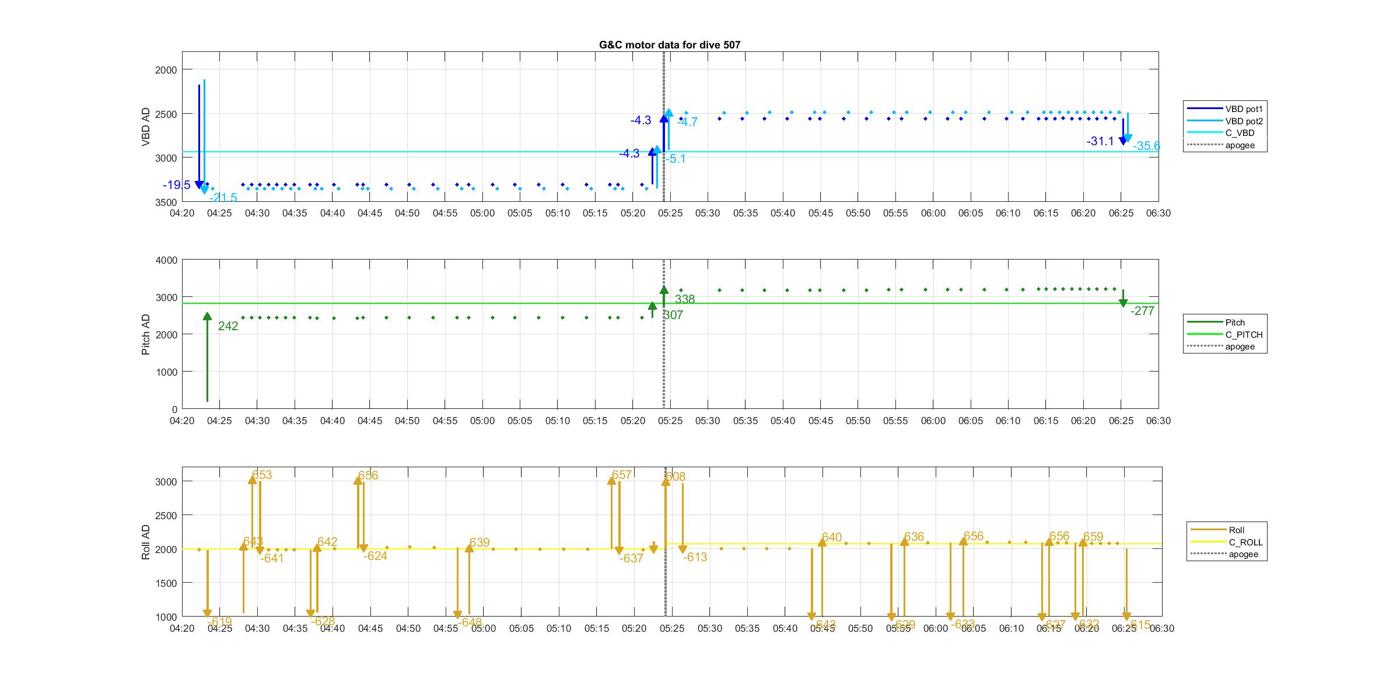This screenshot has height=693, width=1400.
Task: Click the '-35.6' annotation in VBD plot
Action: pos(1146,147)
